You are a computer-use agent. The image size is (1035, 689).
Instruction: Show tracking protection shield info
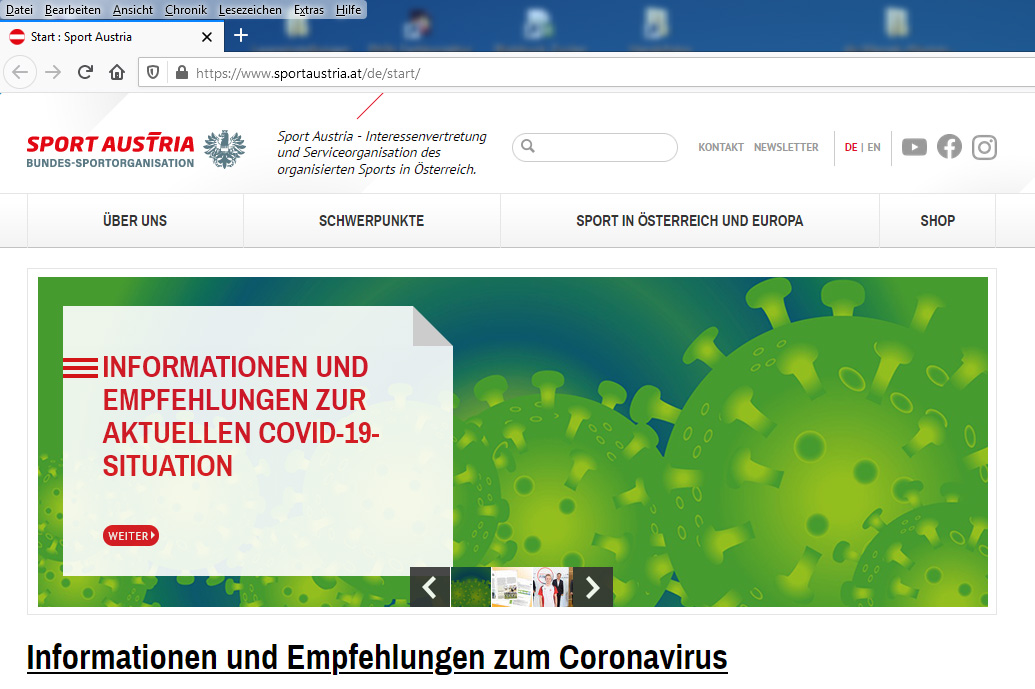152,73
